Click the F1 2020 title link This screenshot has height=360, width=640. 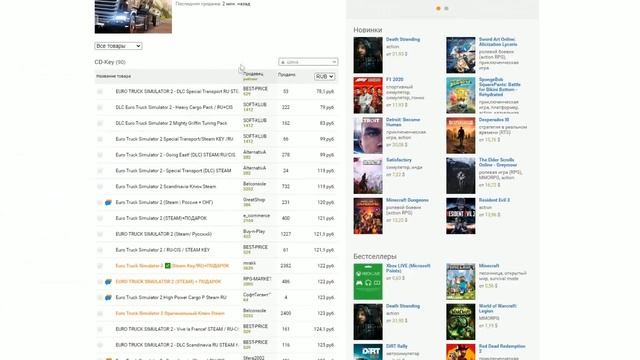click(x=395, y=80)
